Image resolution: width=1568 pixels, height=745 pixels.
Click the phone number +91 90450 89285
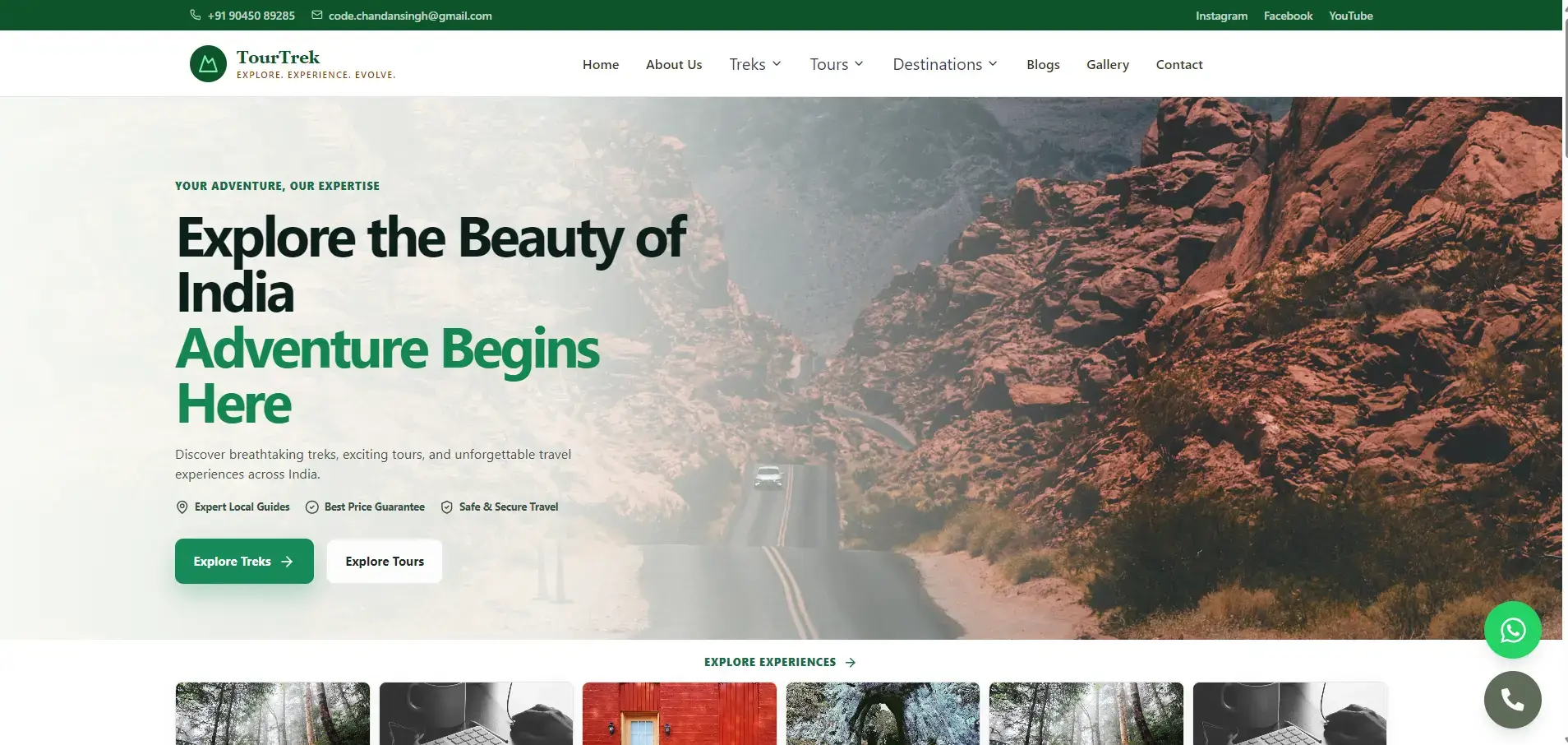pyautogui.click(x=251, y=16)
